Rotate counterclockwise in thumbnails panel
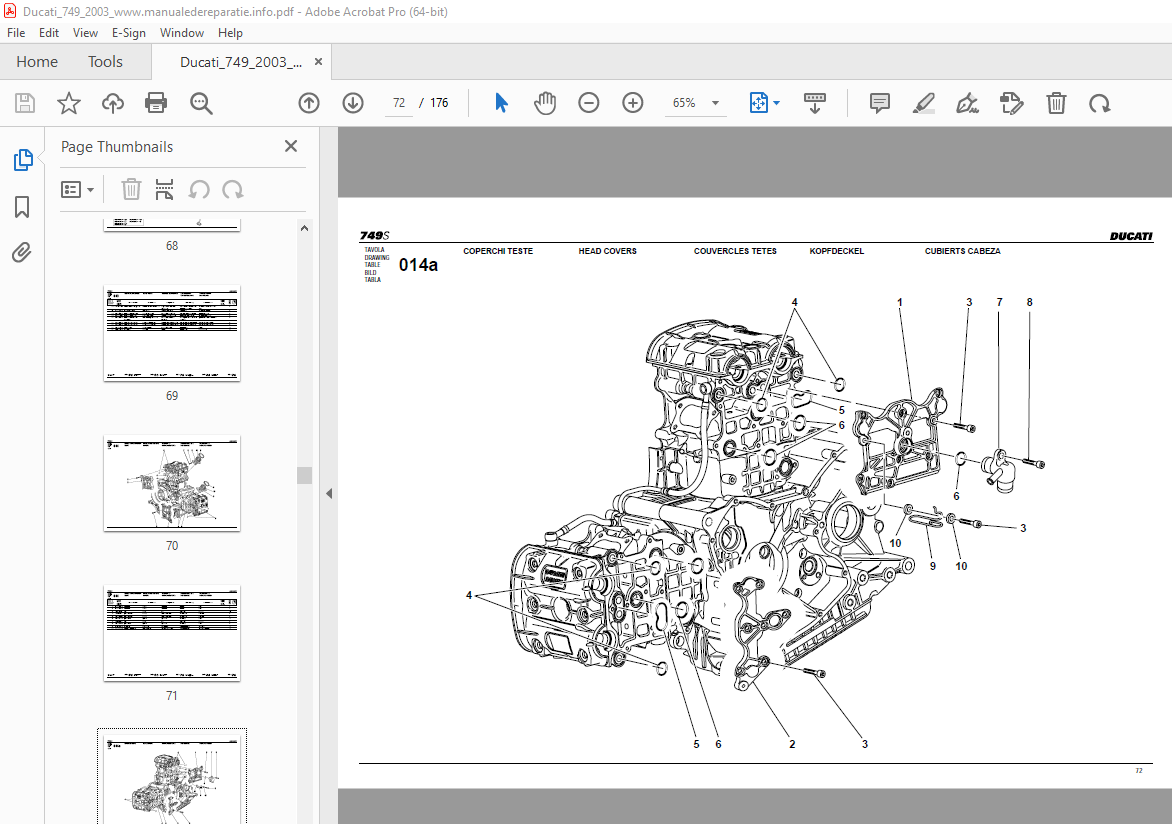The width and height of the screenshot is (1172, 824). point(199,190)
